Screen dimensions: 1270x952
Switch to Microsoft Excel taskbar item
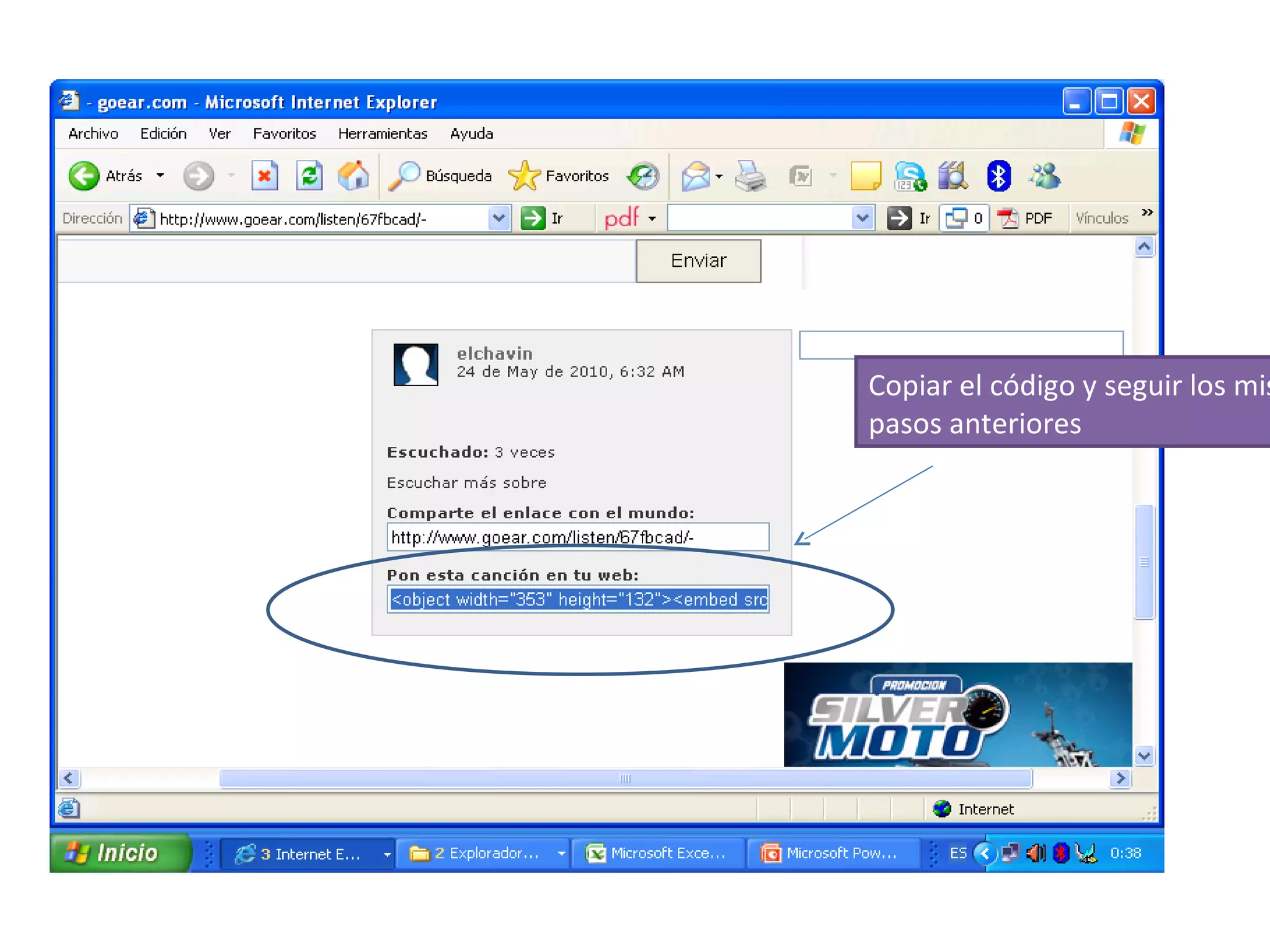pos(658,853)
